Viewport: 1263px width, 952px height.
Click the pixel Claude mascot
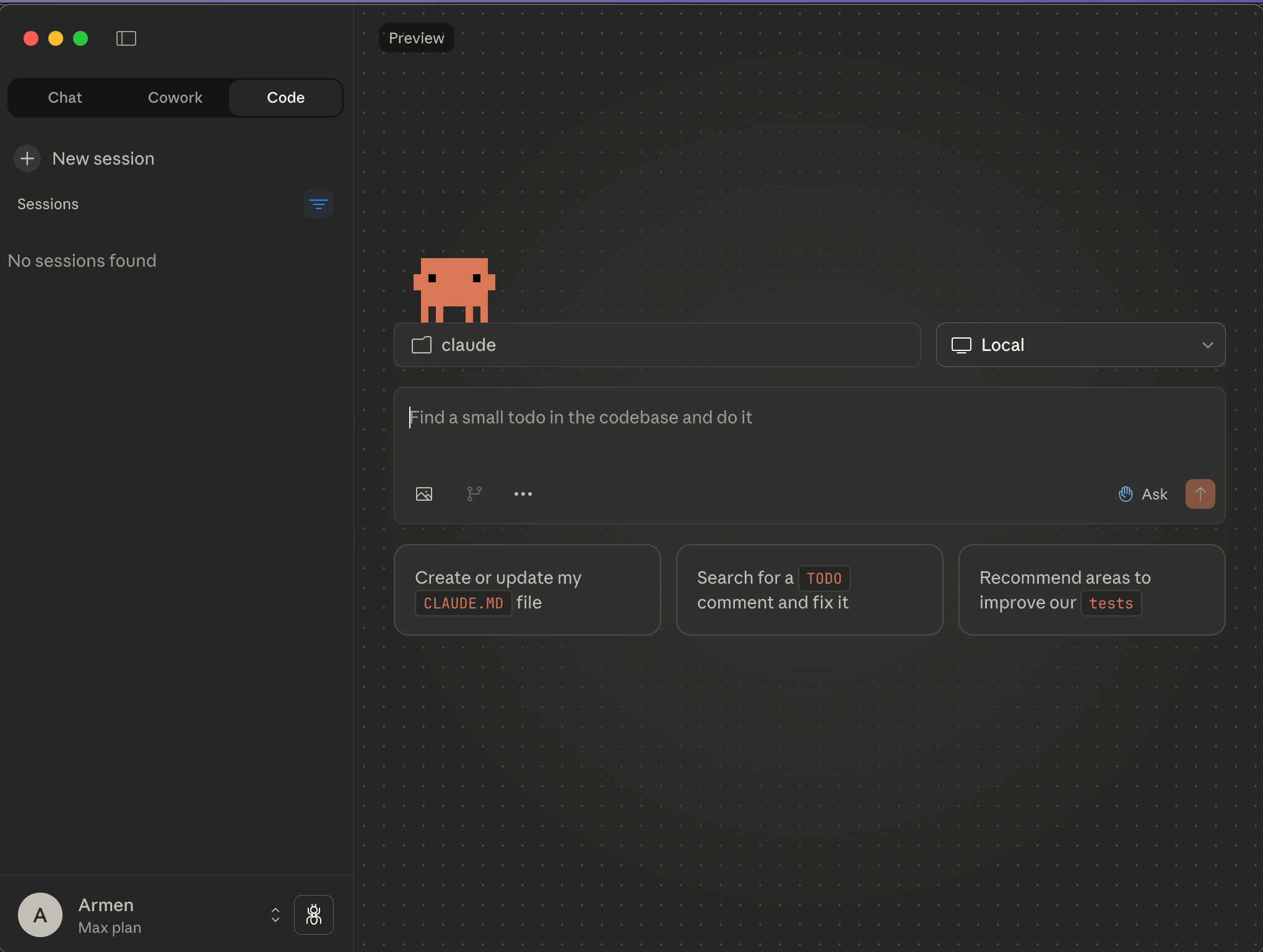[x=454, y=290]
